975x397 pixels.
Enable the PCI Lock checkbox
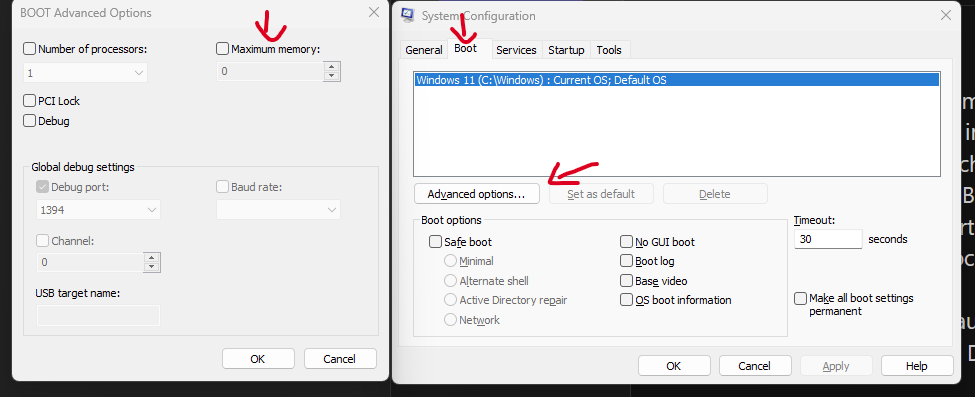click(x=29, y=101)
